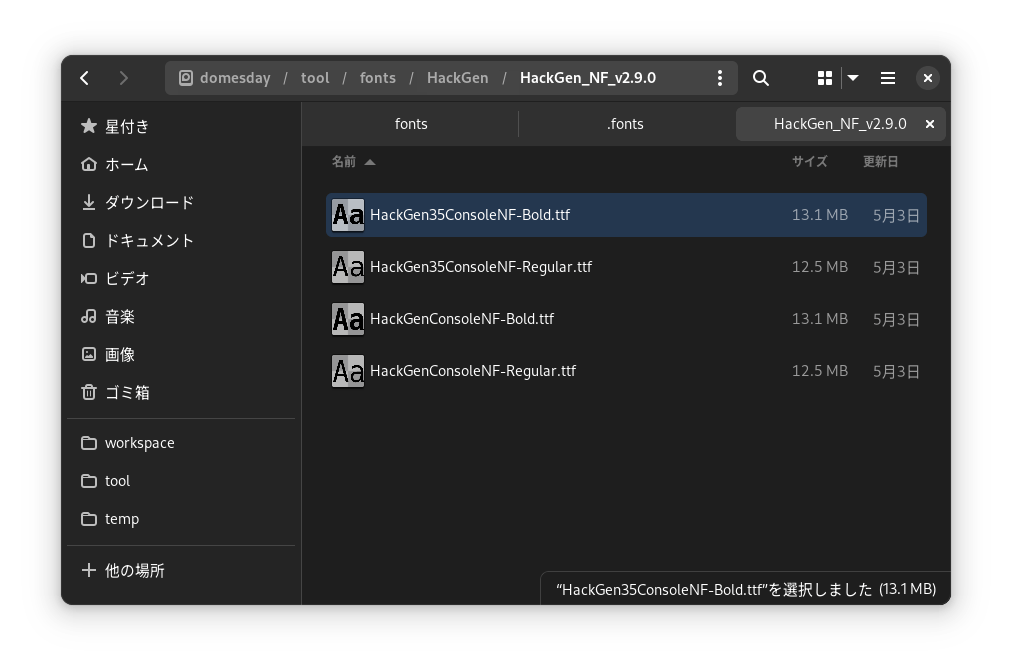Select the file name HackGenConsoleNF-Bold.ttf
The width and height of the screenshot is (1012, 672).
pos(462,319)
